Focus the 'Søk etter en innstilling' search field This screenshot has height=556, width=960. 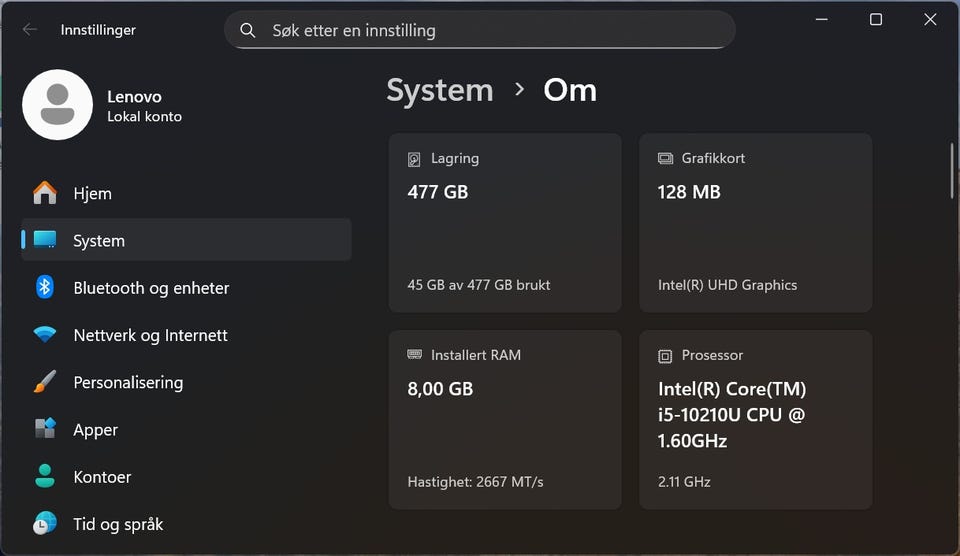click(490, 30)
